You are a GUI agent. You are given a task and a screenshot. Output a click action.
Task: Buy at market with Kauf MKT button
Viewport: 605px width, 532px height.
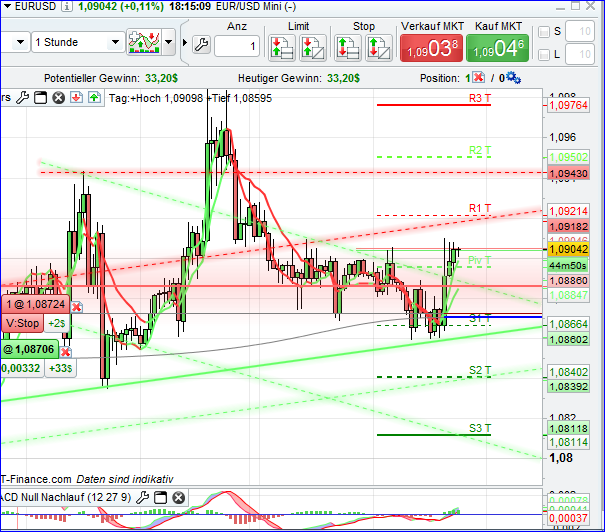[x=497, y=46]
